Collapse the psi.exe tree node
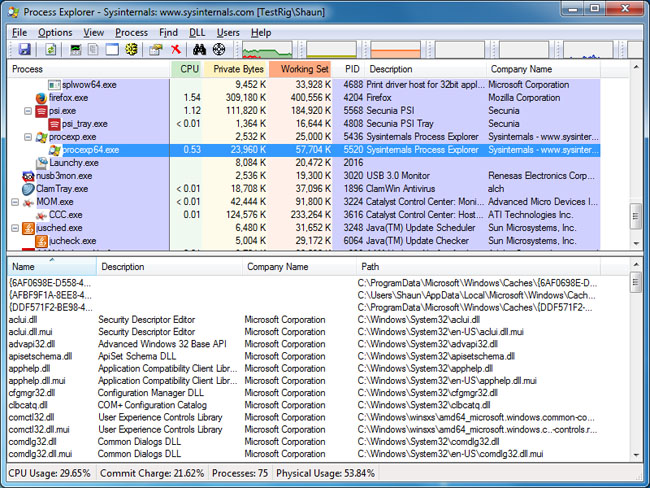Image resolution: width=650 pixels, height=488 pixels. point(28,111)
